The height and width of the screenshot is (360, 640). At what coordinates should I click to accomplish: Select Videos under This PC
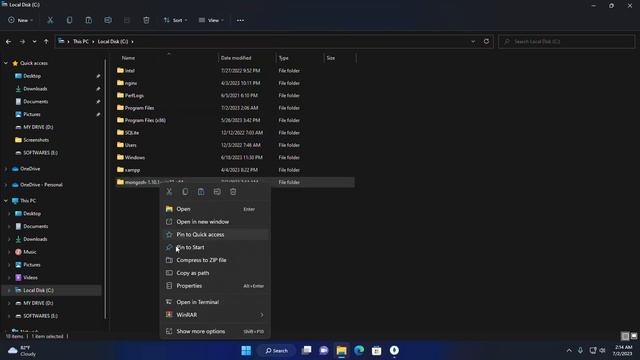(30, 278)
